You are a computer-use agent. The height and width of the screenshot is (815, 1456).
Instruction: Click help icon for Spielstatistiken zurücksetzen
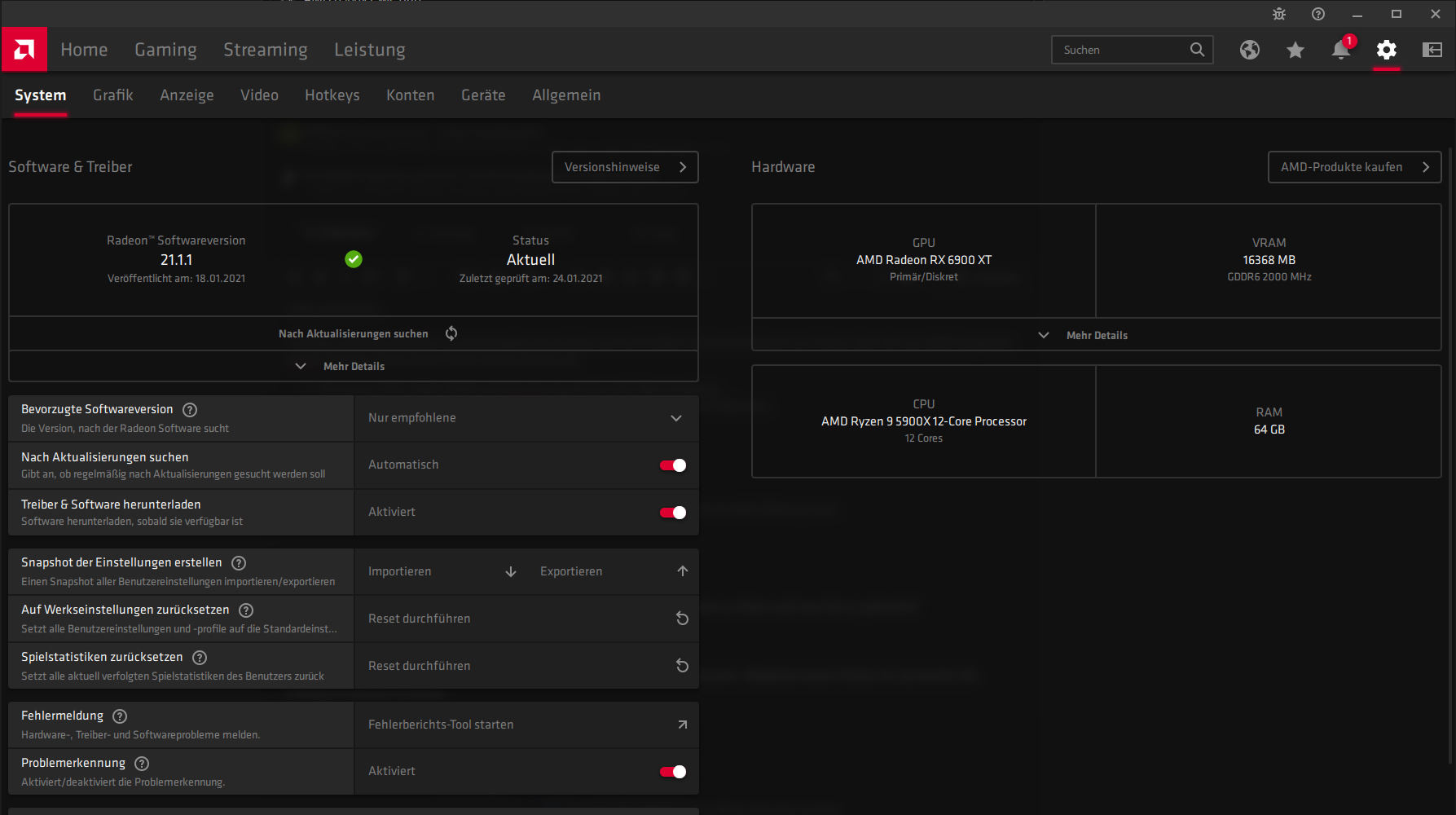(x=200, y=658)
